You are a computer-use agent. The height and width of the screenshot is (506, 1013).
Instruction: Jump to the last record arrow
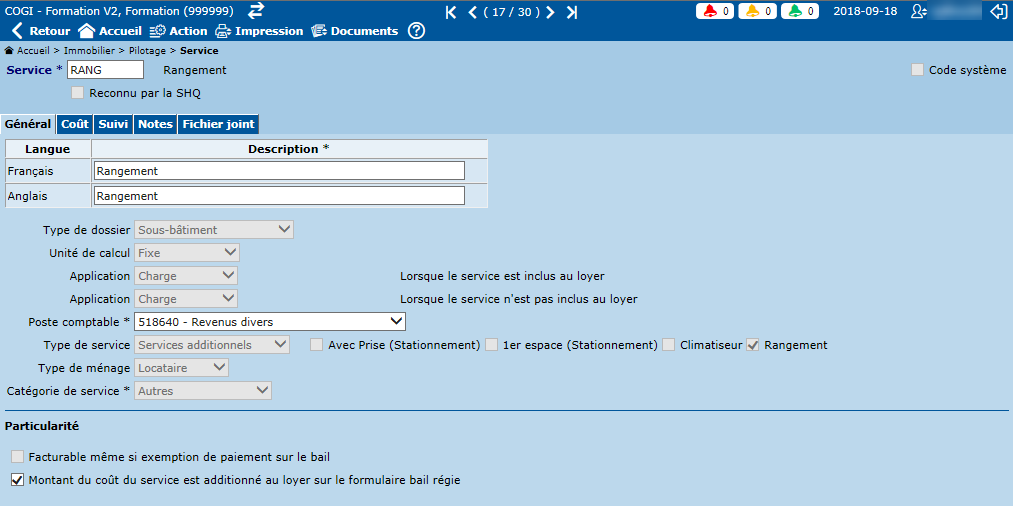[x=571, y=12]
